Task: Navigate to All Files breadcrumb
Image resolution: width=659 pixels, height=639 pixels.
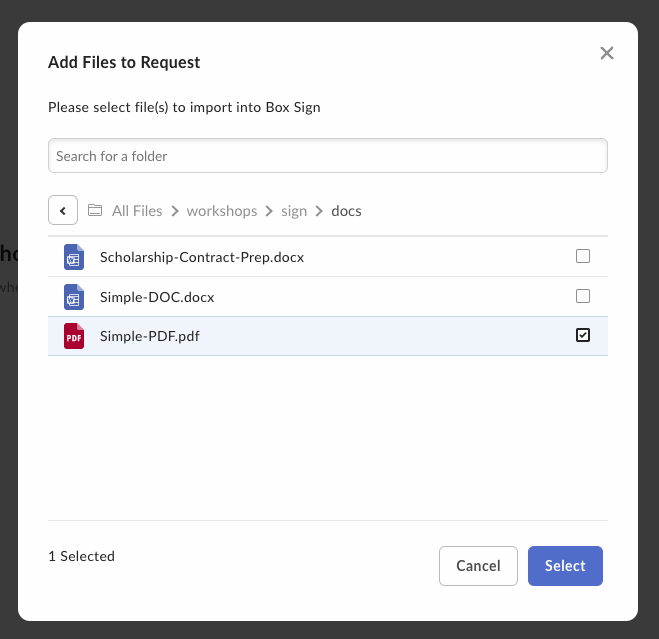Action: point(137,211)
